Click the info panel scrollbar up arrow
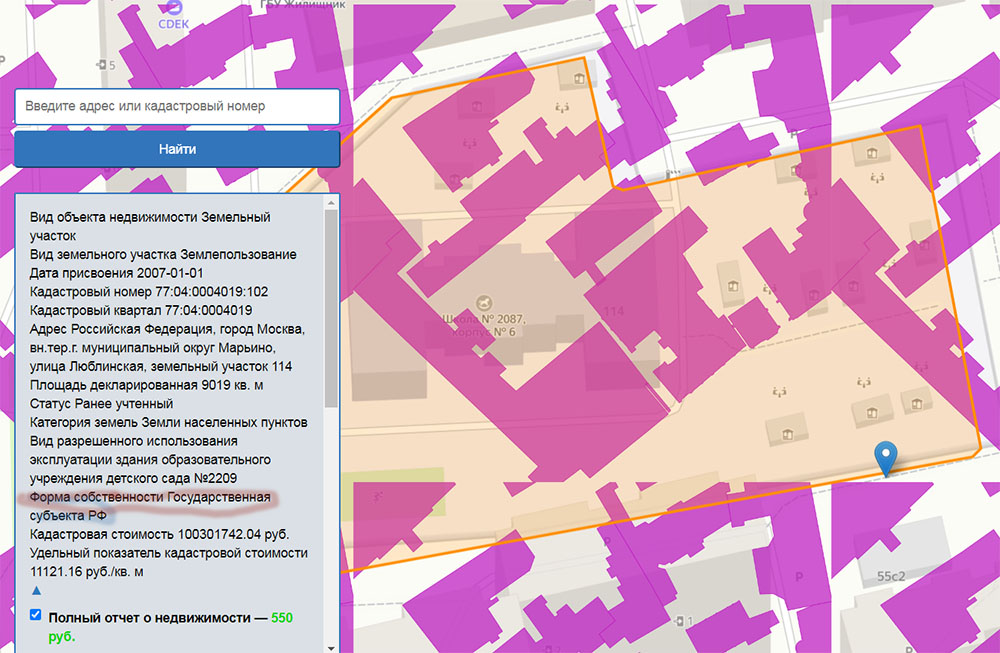Viewport: 1000px width, 653px height. pyautogui.click(x=331, y=203)
